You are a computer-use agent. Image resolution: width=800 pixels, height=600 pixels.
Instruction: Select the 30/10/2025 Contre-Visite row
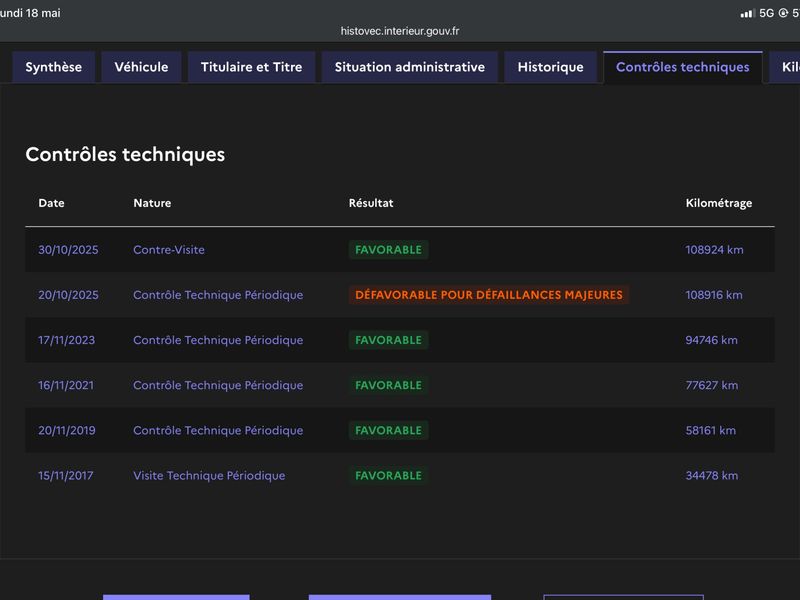point(400,249)
